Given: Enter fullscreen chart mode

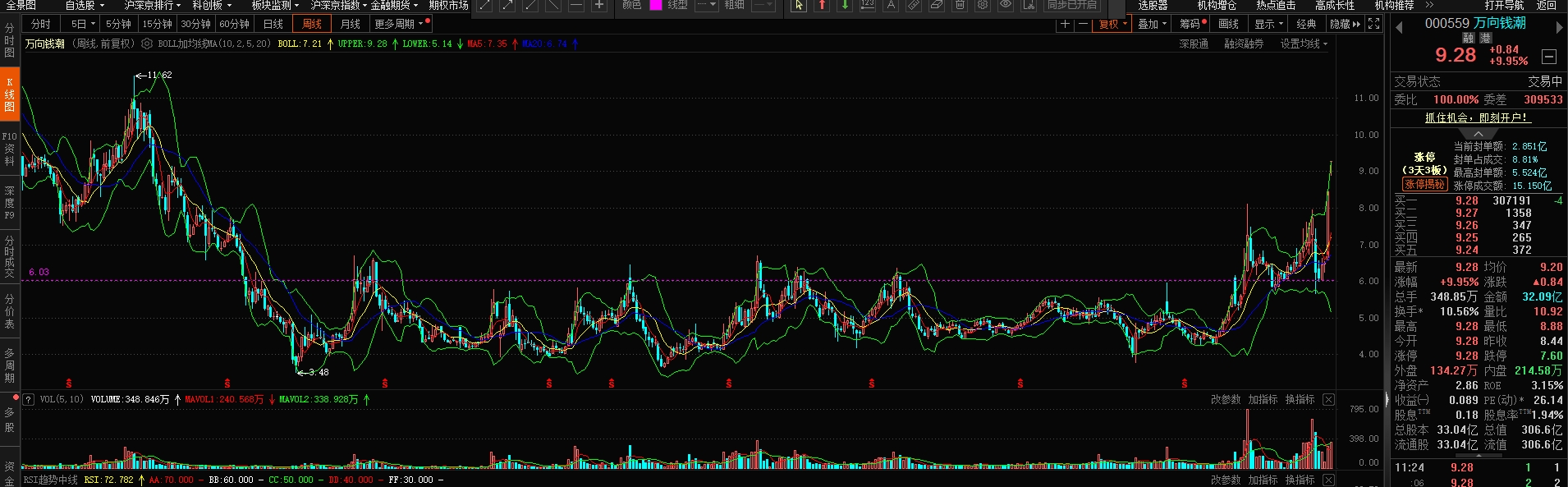Looking at the screenshot, I should pyautogui.click(x=1374, y=24).
